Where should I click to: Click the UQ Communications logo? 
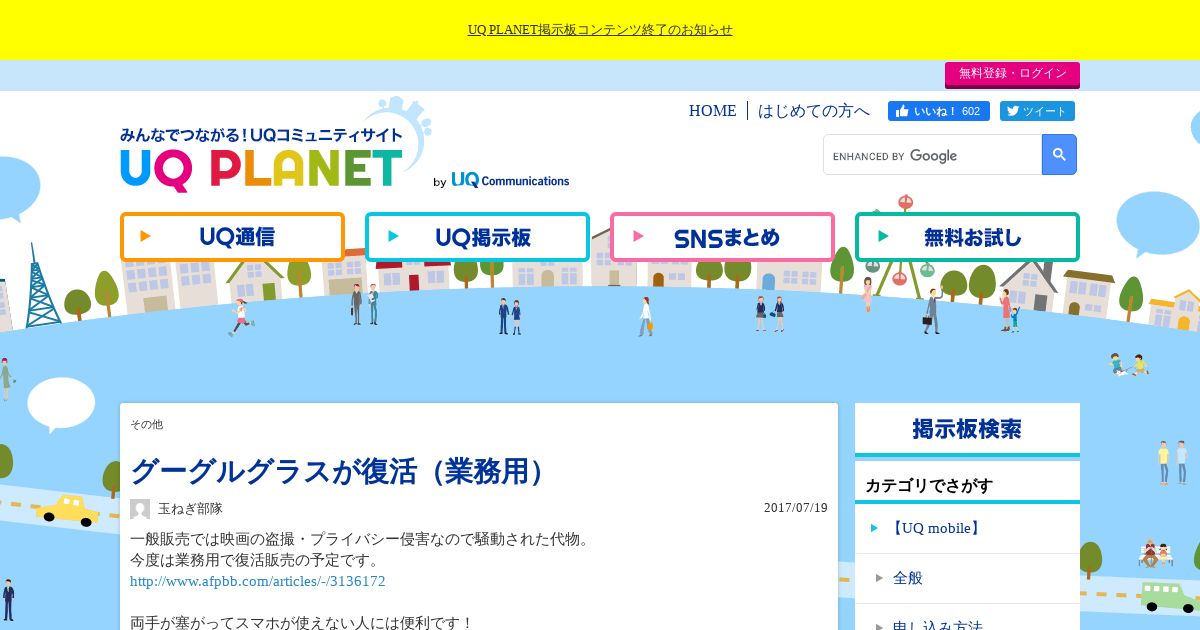[510, 180]
